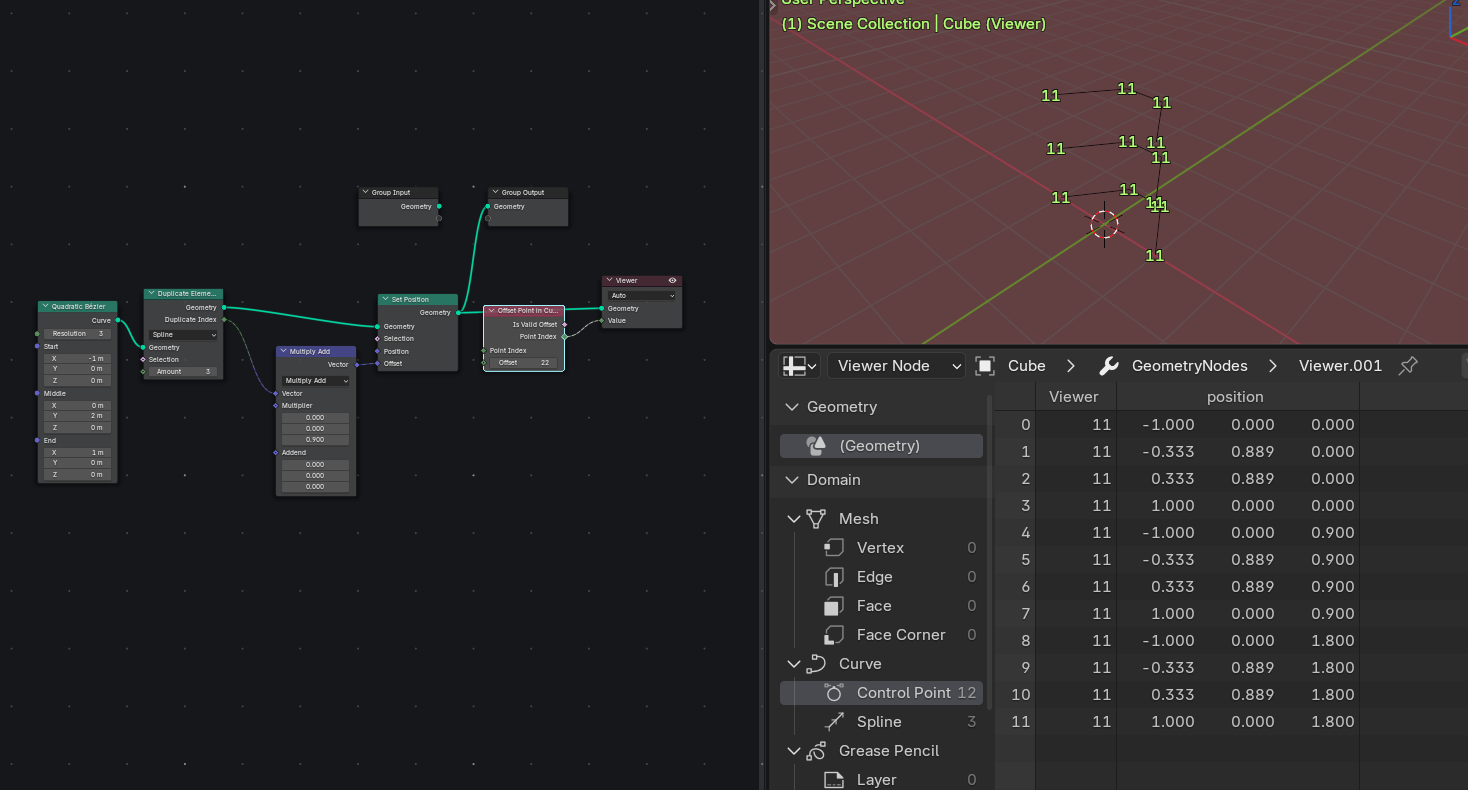Screen dimensions: 1468x790
Task: Click the Mesh component icon
Action: coord(816,519)
